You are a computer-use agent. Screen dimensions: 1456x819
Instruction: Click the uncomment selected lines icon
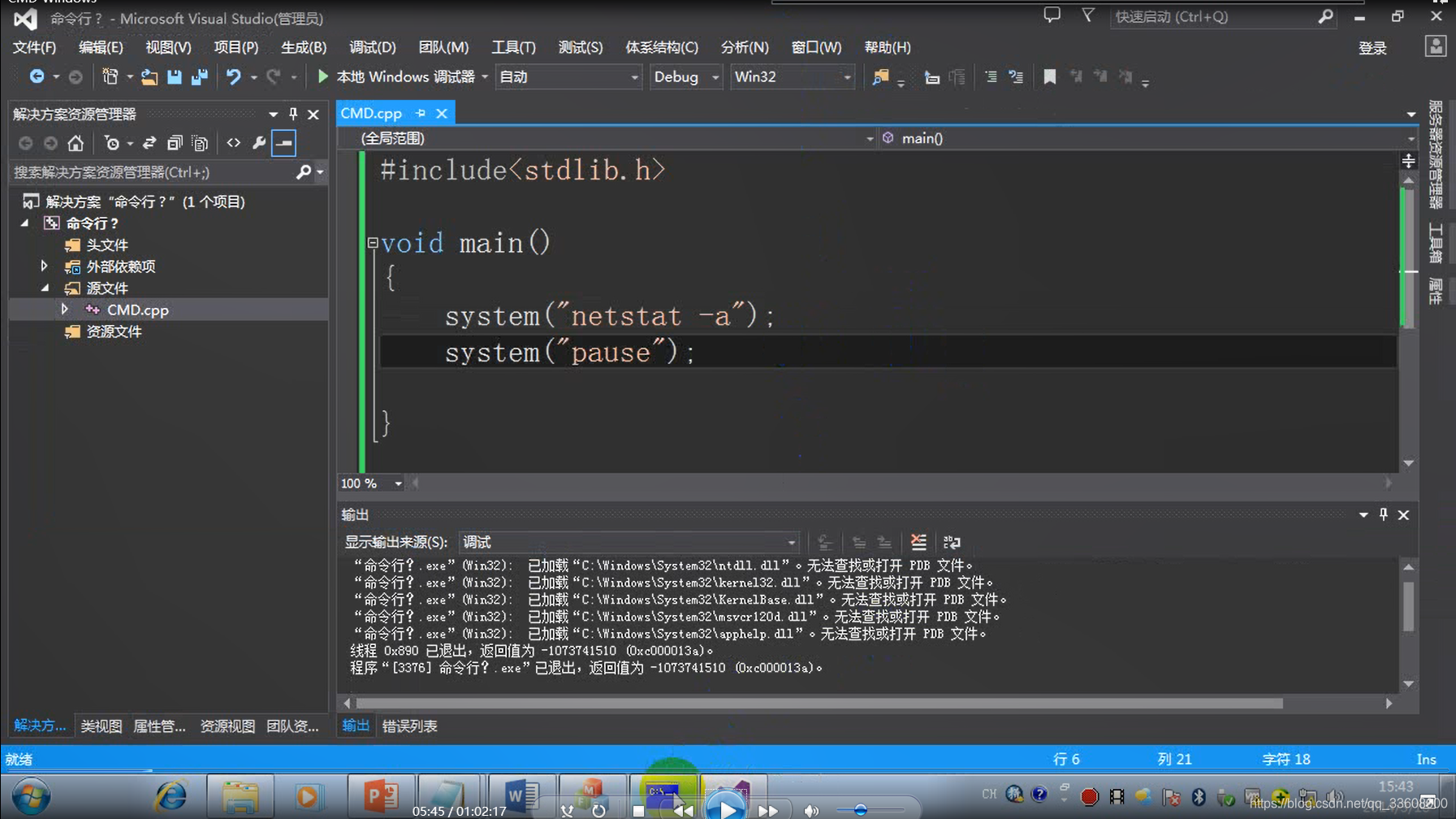click(x=1016, y=77)
